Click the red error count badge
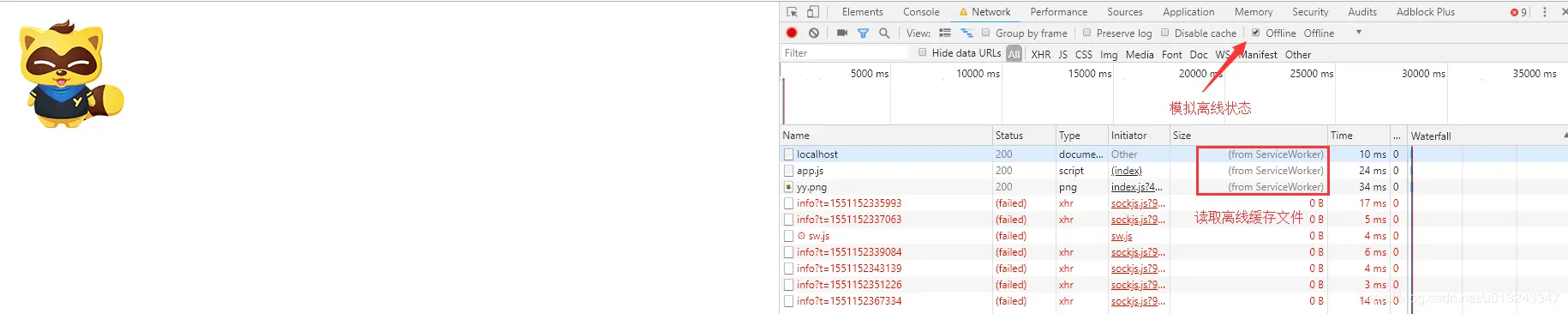This screenshot has width=1568, height=314. (1518, 12)
